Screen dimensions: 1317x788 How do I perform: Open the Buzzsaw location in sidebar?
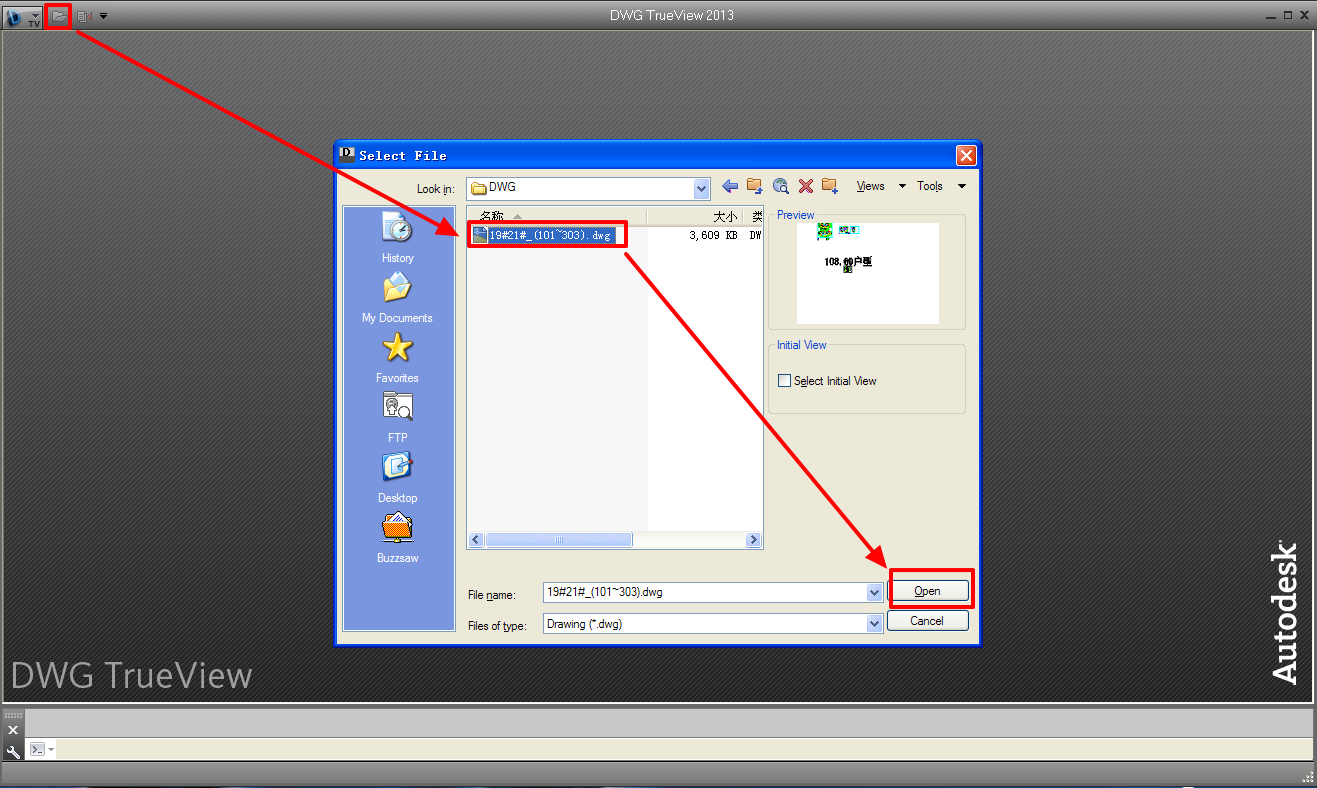coord(397,538)
